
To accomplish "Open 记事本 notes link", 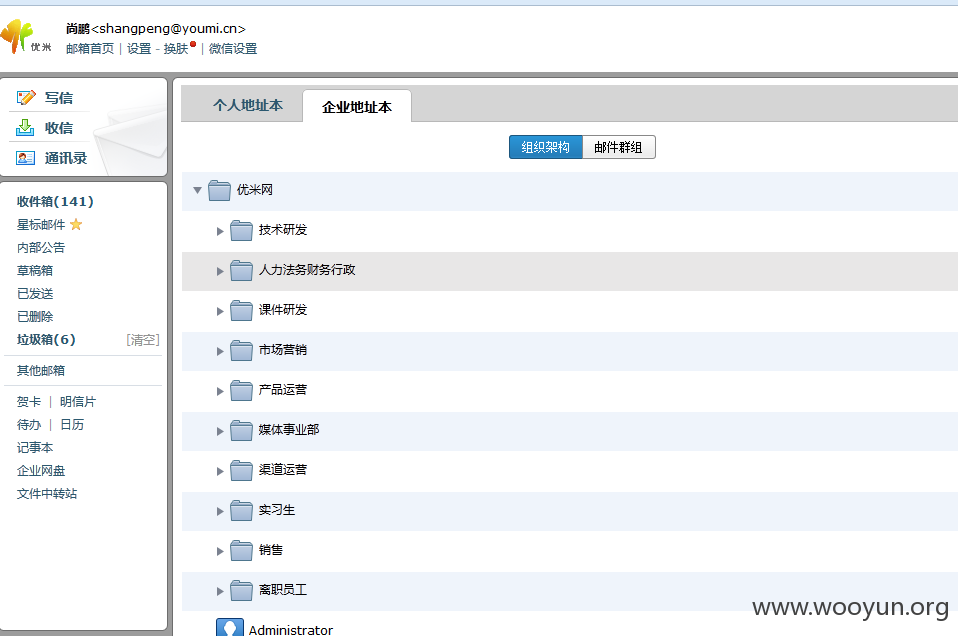I will [35, 448].
